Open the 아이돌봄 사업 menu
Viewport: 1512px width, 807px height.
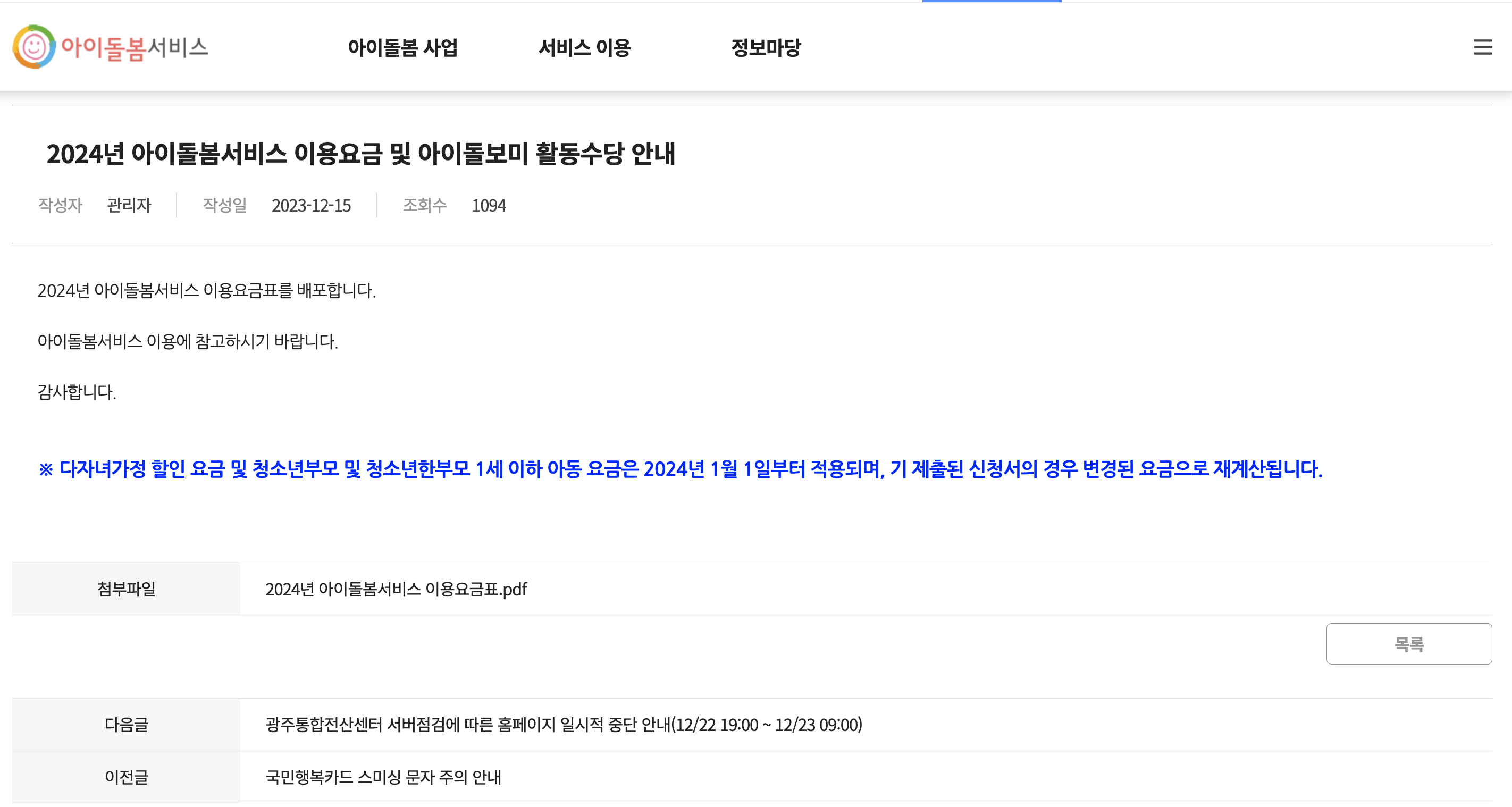(x=402, y=47)
